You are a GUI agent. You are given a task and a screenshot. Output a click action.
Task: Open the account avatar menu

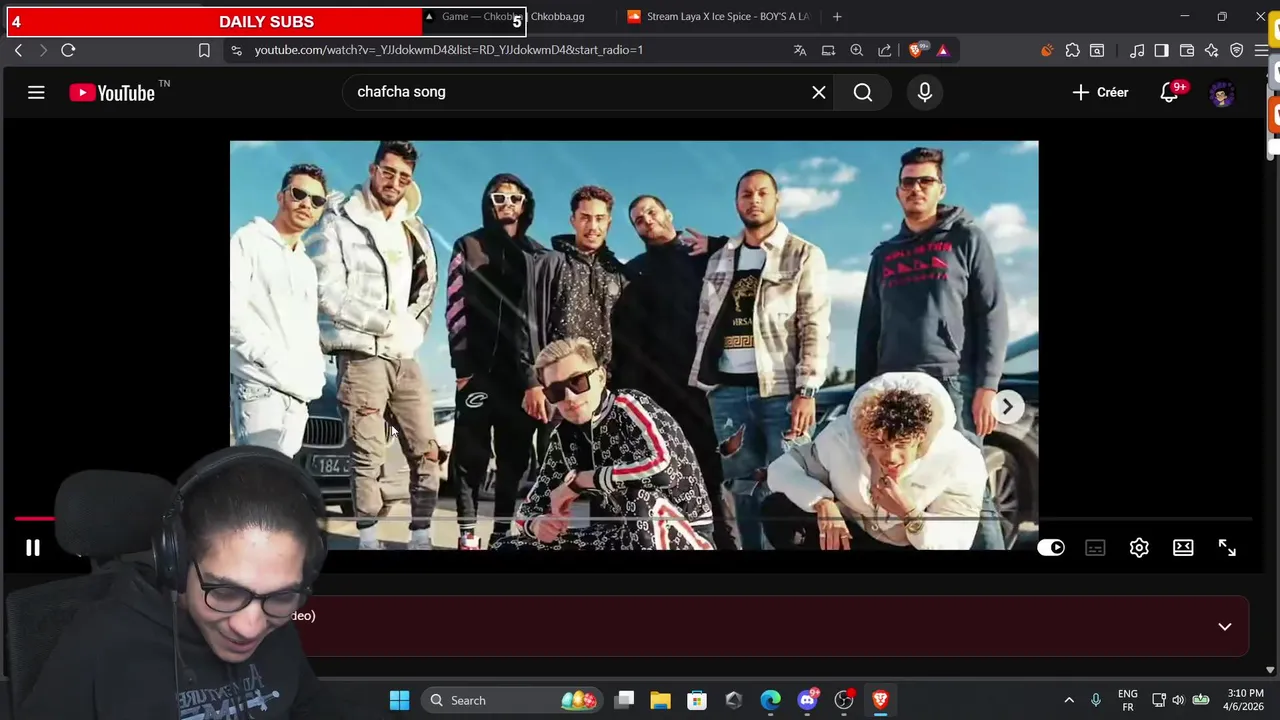tap(1221, 94)
